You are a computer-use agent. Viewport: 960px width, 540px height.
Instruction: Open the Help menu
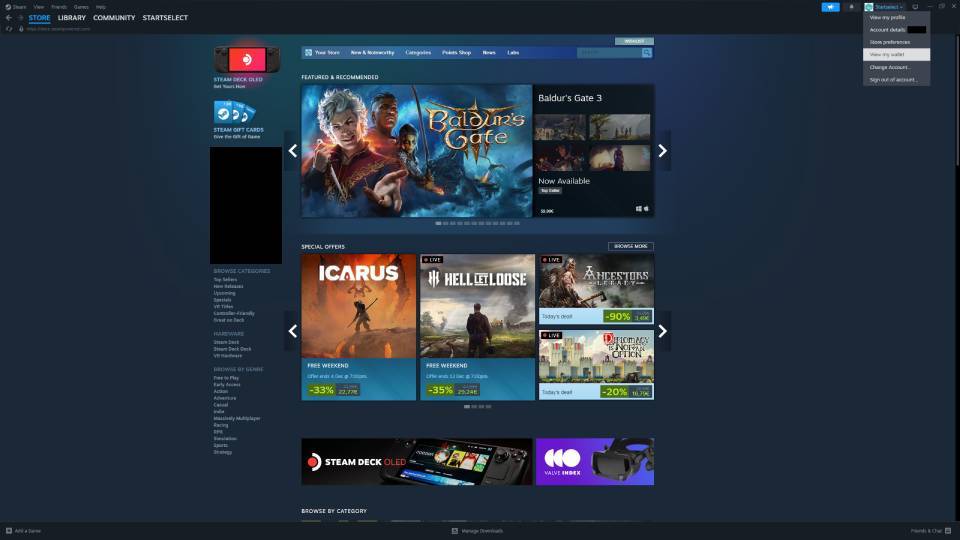point(100,7)
